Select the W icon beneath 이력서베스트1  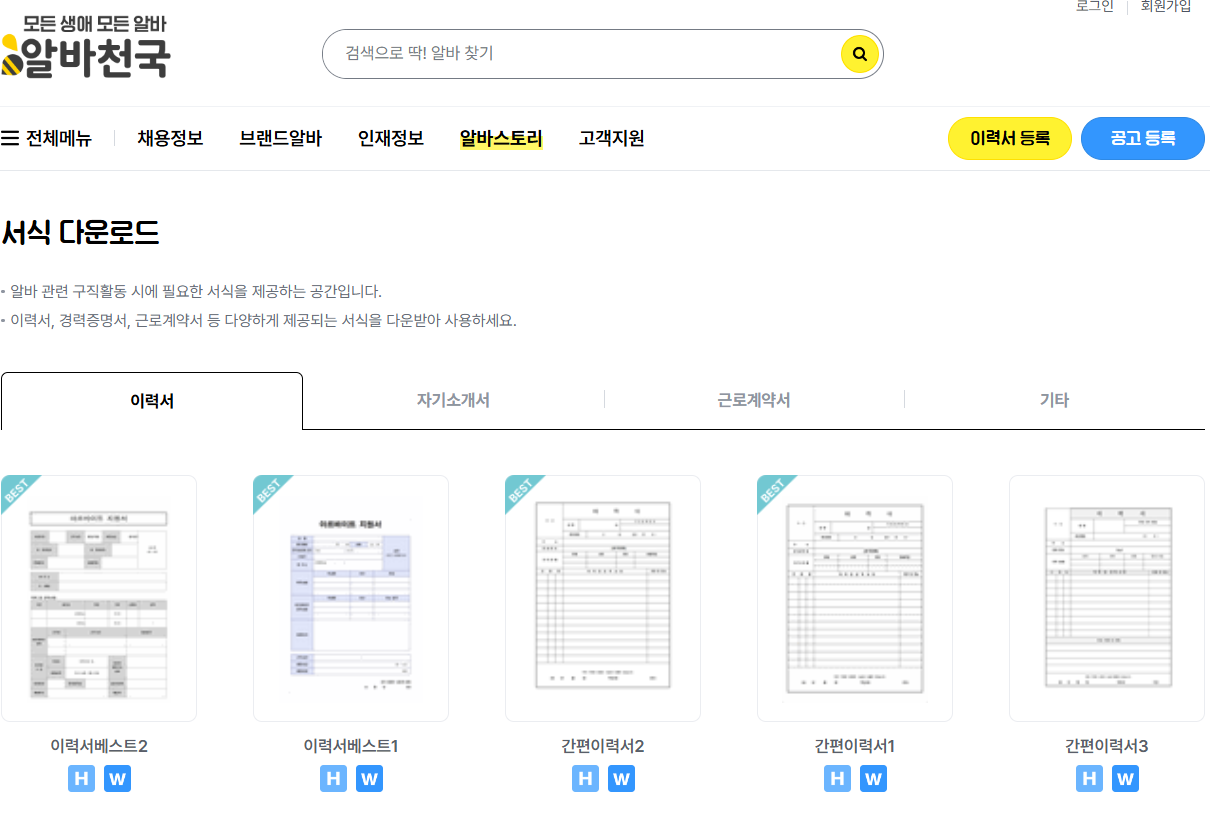click(369, 778)
